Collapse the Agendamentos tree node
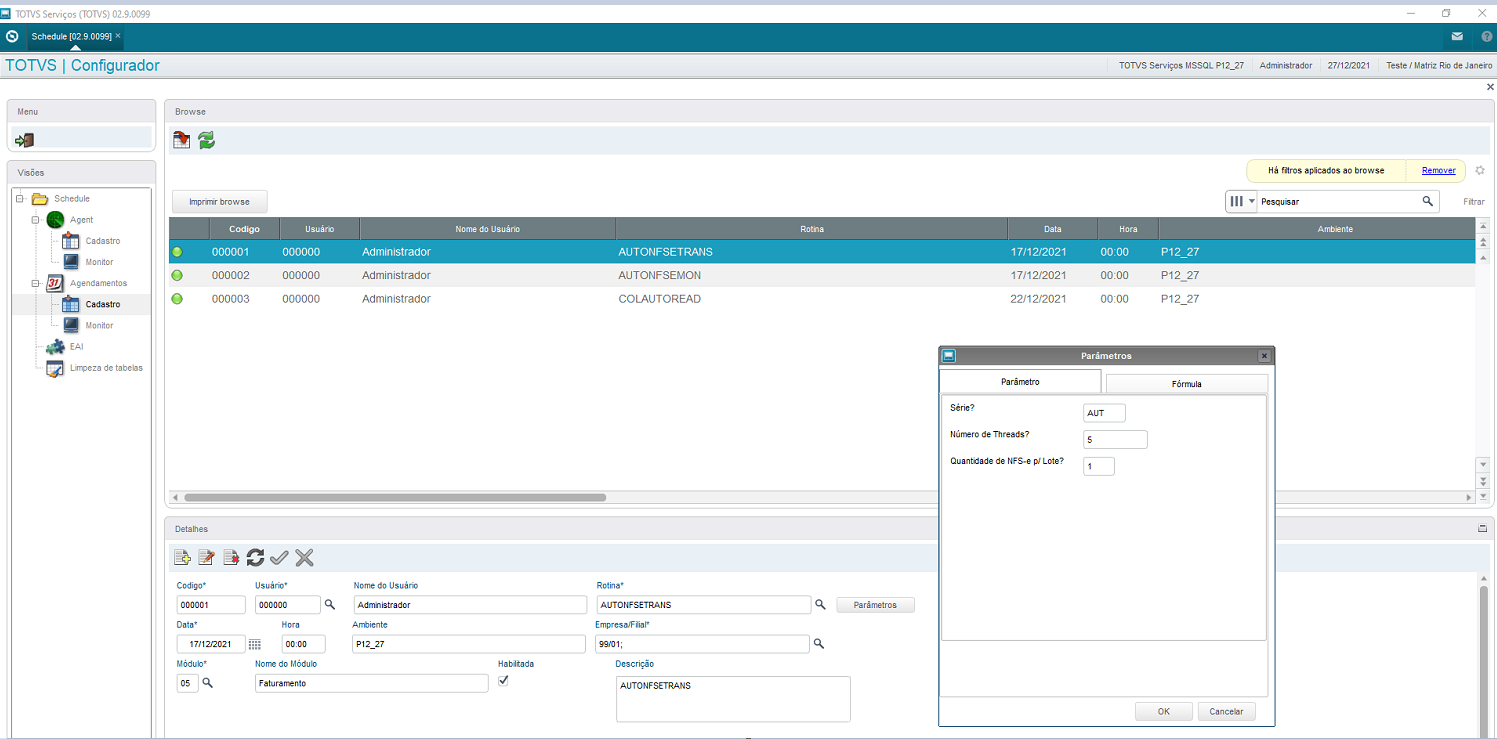 click(35, 283)
